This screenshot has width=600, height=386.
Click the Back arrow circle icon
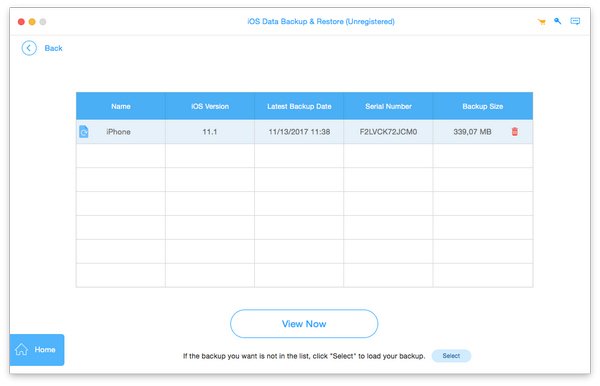click(29, 48)
